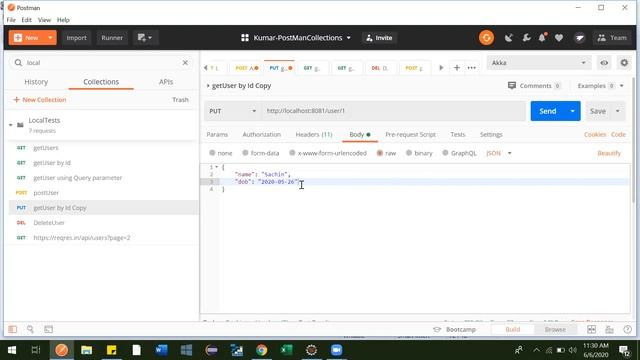Open the Send button dropdown arrow
The height and width of the screenshot is (360, 640).
(x=572, y=111)
